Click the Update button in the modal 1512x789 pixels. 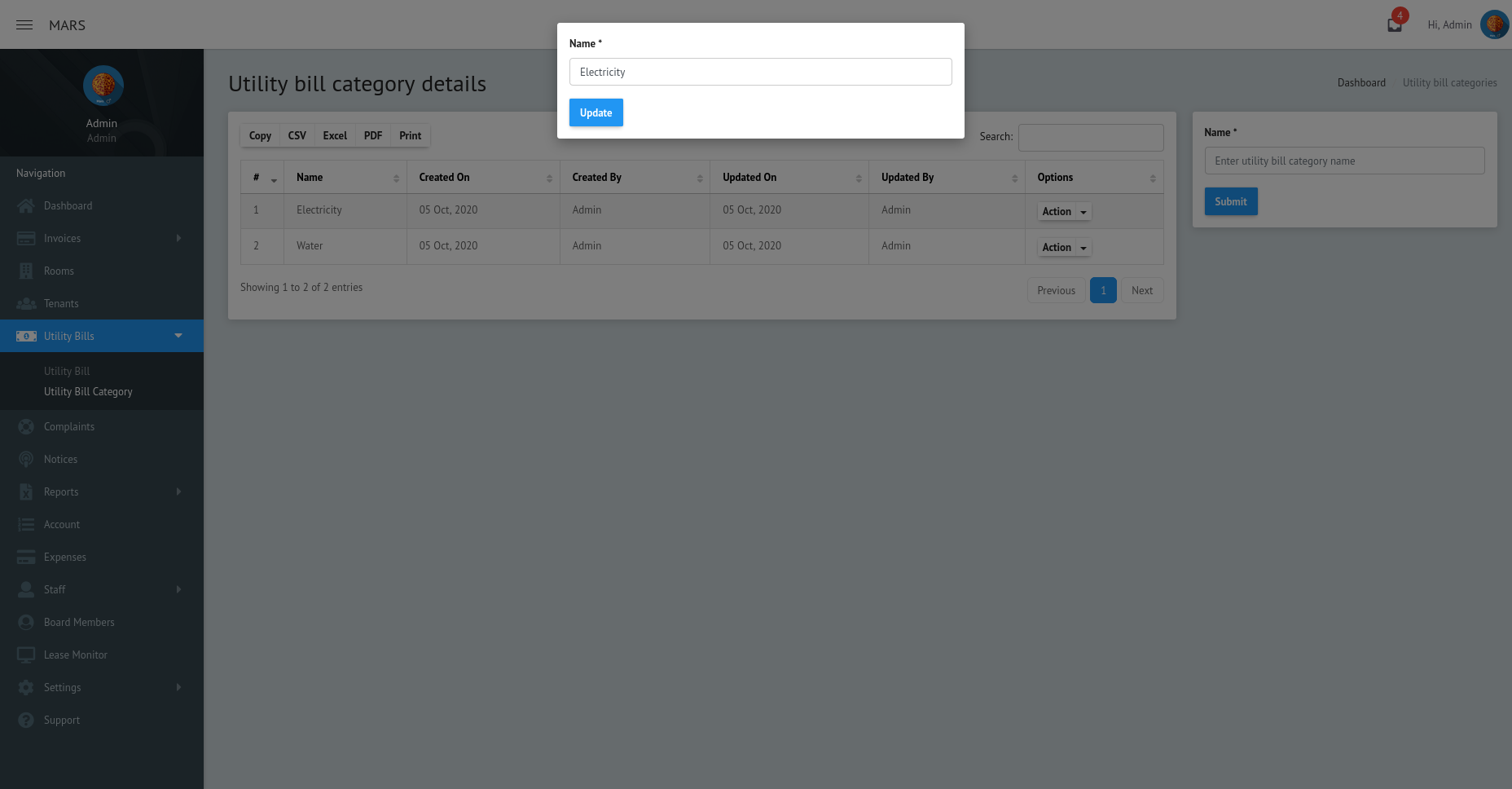(x=596, y=112)
